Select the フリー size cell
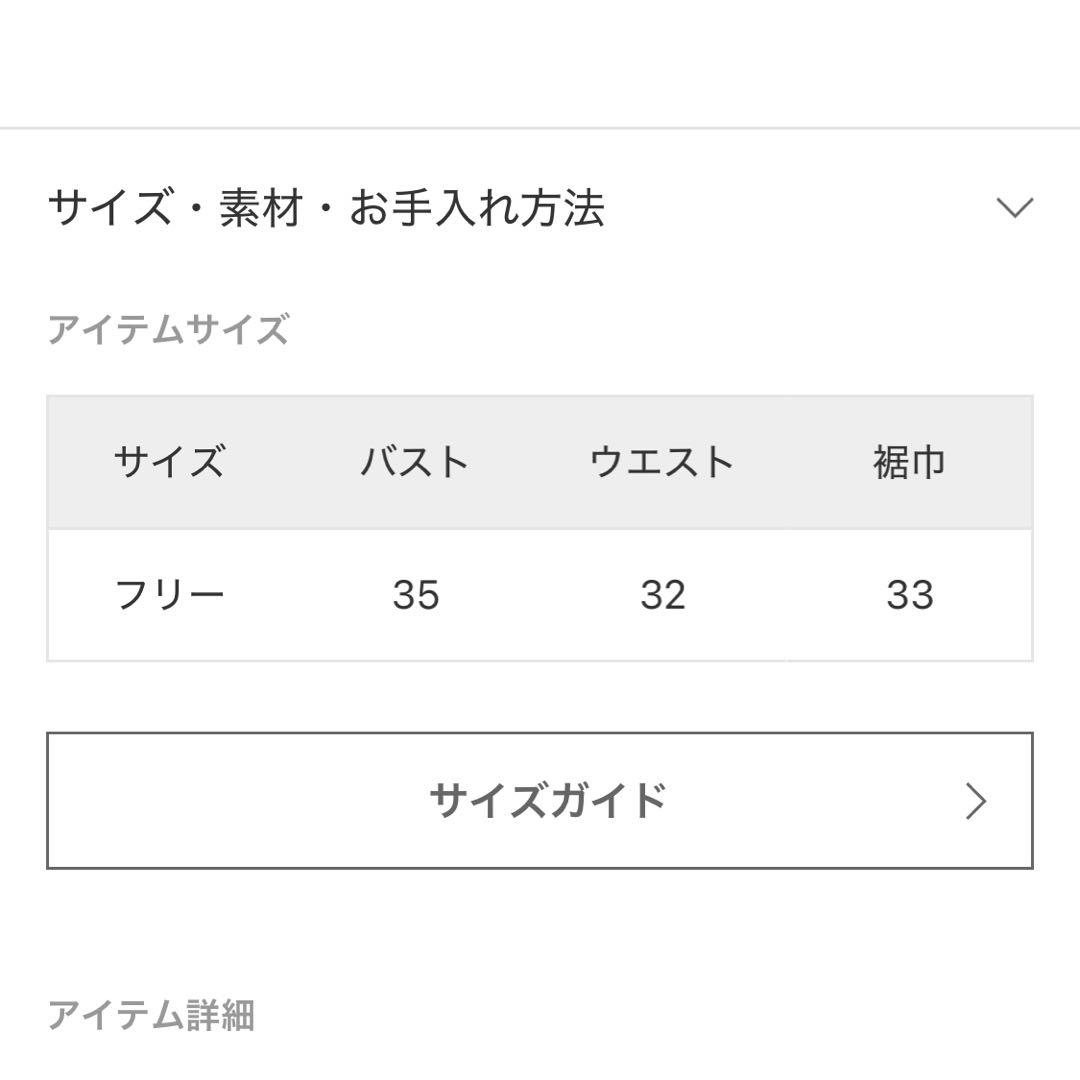The image size is (1080, 1080). [x=169, y=595]
